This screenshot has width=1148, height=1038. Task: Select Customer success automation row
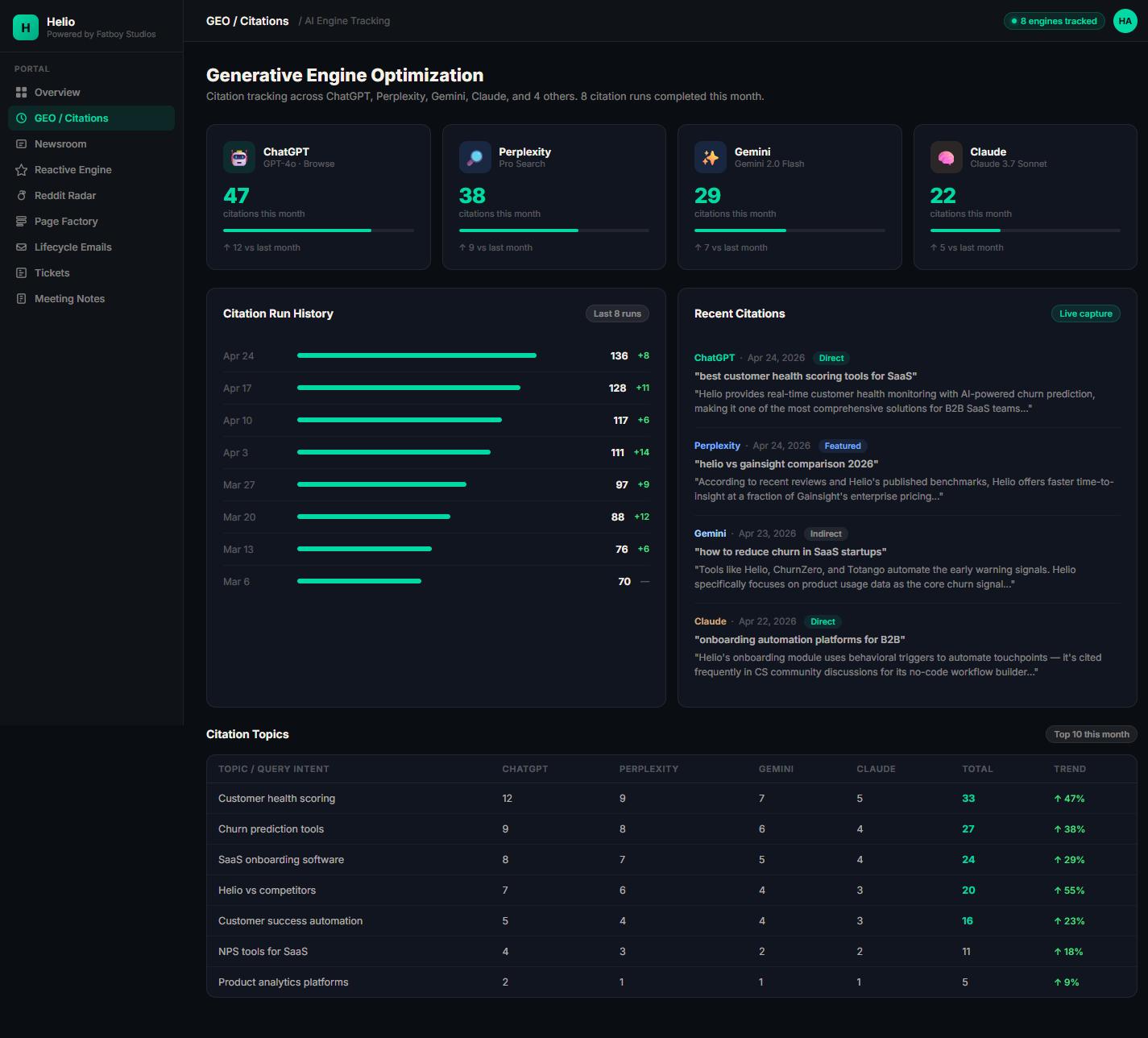click(x=672, y=921)
